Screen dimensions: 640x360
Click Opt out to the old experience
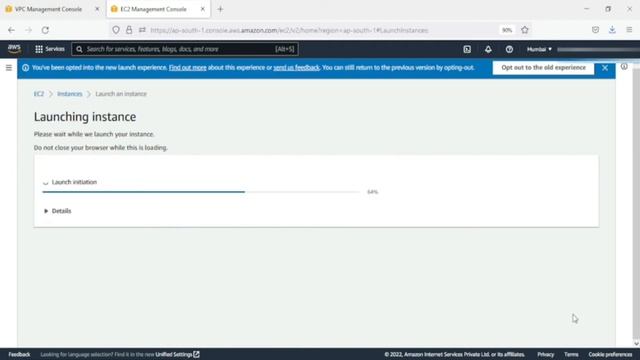543,68
